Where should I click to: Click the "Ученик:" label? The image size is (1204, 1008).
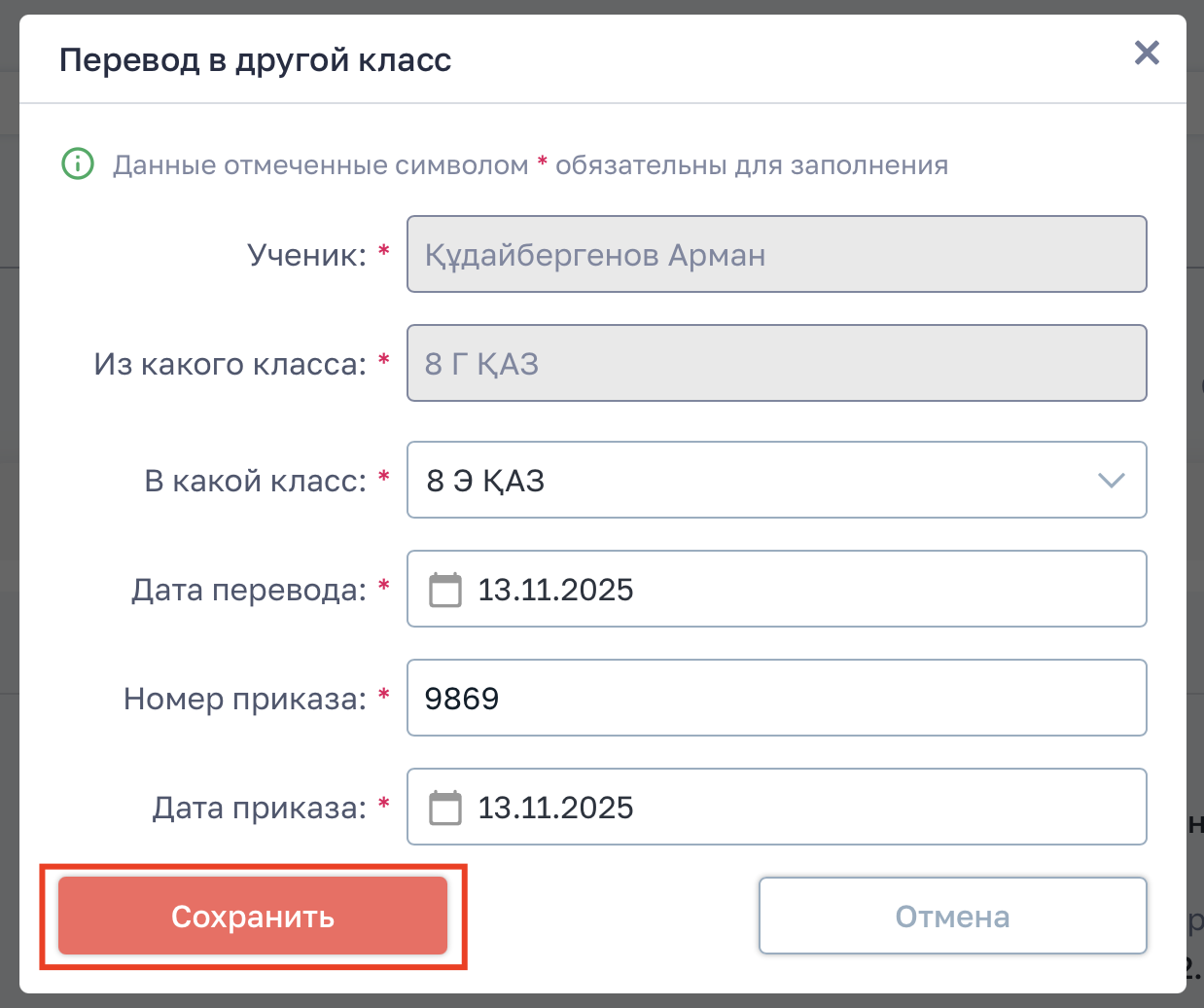[x=306, y=255]
